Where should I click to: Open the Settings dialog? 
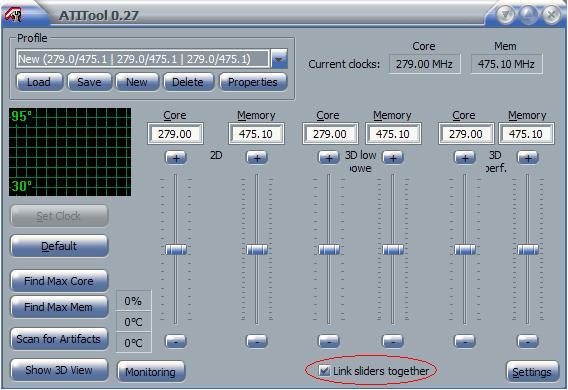[532, 372]
